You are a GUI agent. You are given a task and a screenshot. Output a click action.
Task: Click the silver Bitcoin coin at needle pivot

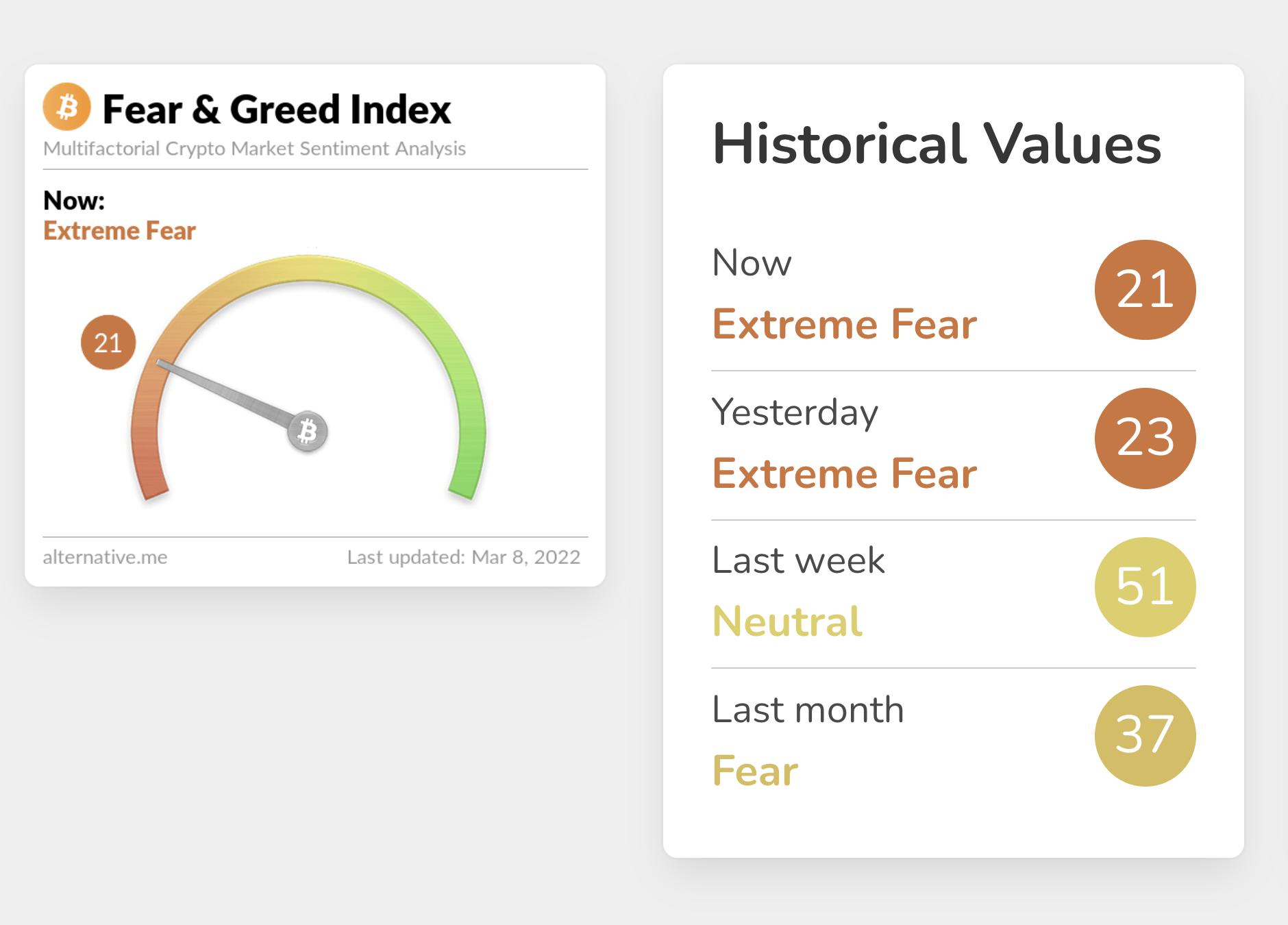[x=308, y=432]
